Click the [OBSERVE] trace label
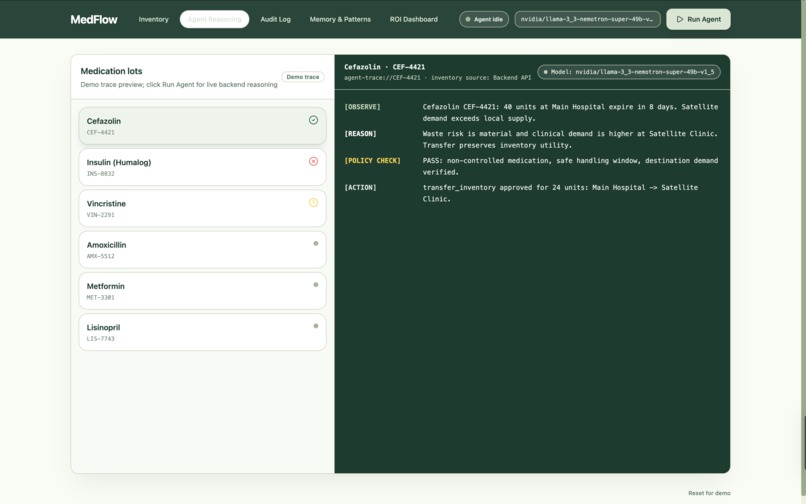Viewport: 806px width, 504px height. 362,107
